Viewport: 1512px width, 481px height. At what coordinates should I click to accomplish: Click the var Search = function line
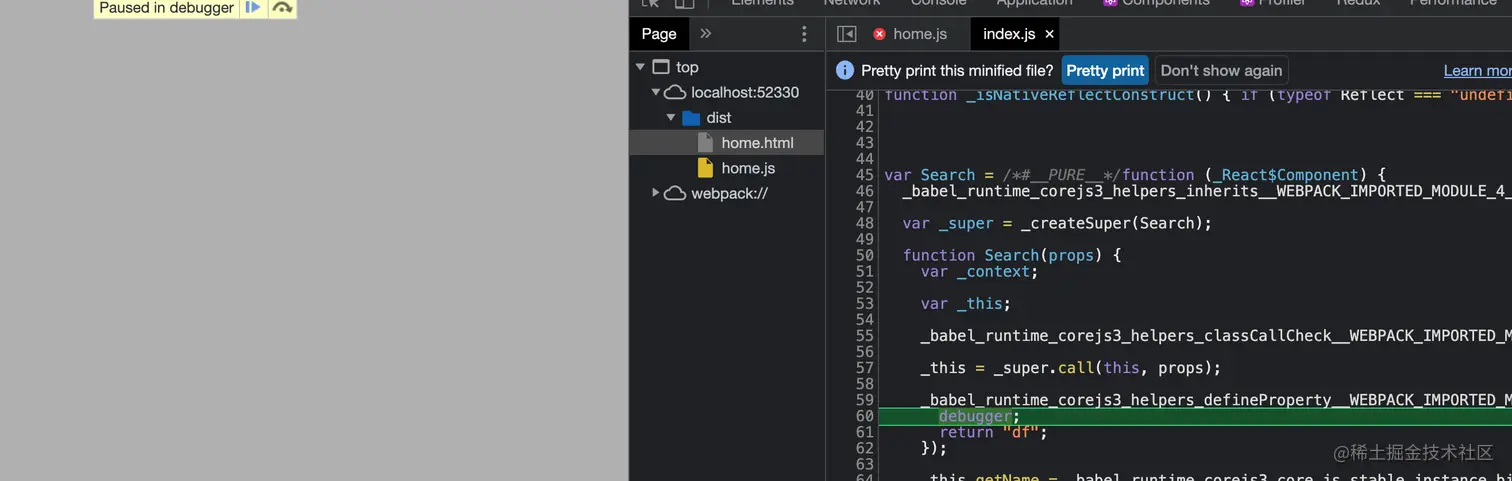1135,175
